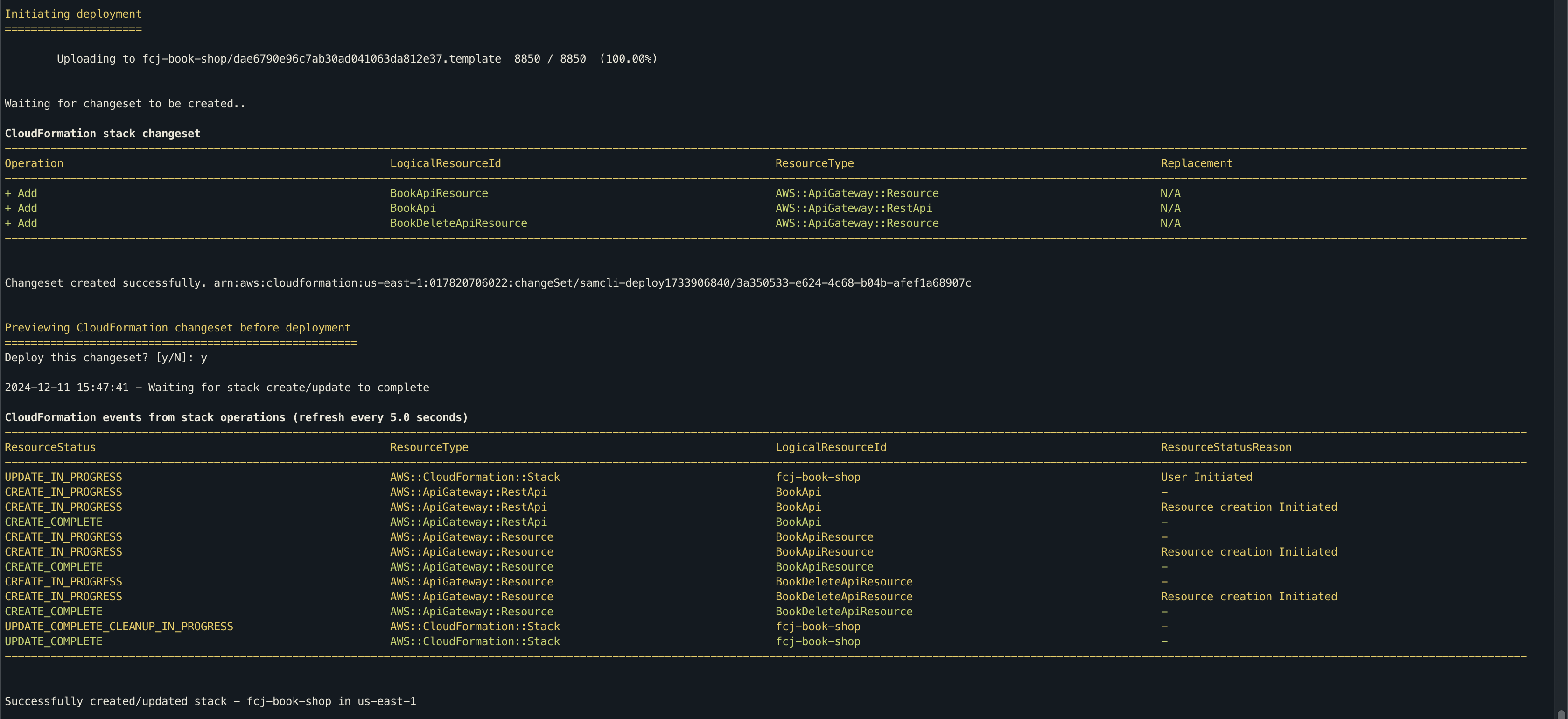This screenshot has height=719, width=1568.
Task: Click the 'N/A' replacement value for BookDeleteApiResource
Action: (1170, 223)
